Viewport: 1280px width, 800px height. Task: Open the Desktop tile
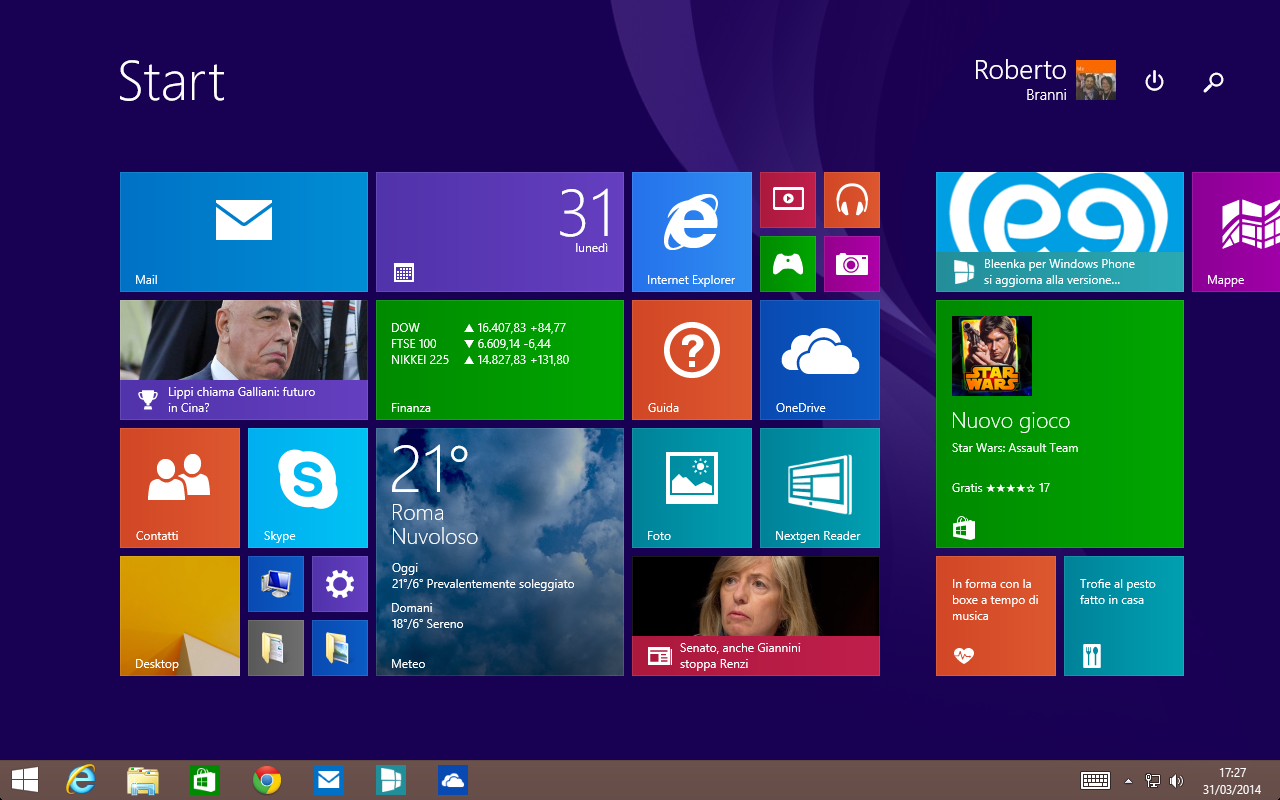180,616
